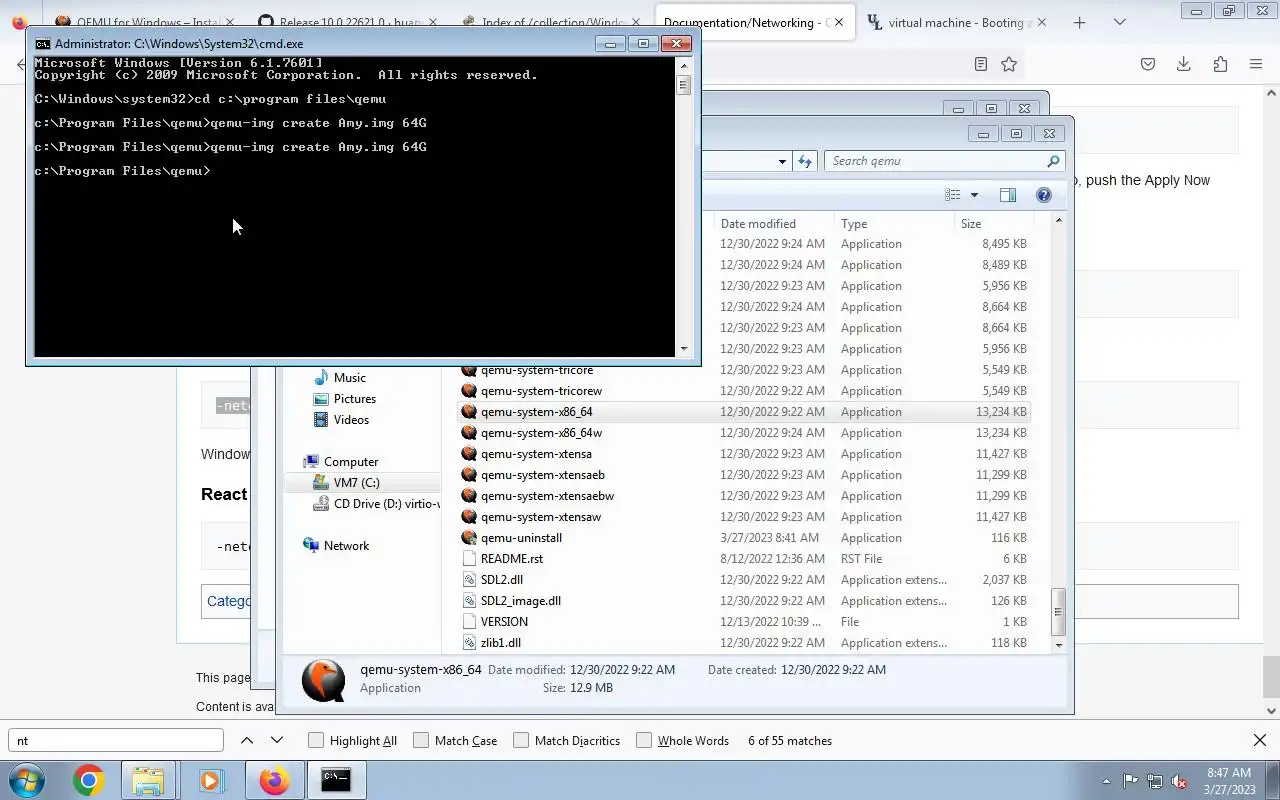This screenshot has height=800, width=1280.
Task: Click taskbar clock 8:47 AM
Action: point(1229,773)
